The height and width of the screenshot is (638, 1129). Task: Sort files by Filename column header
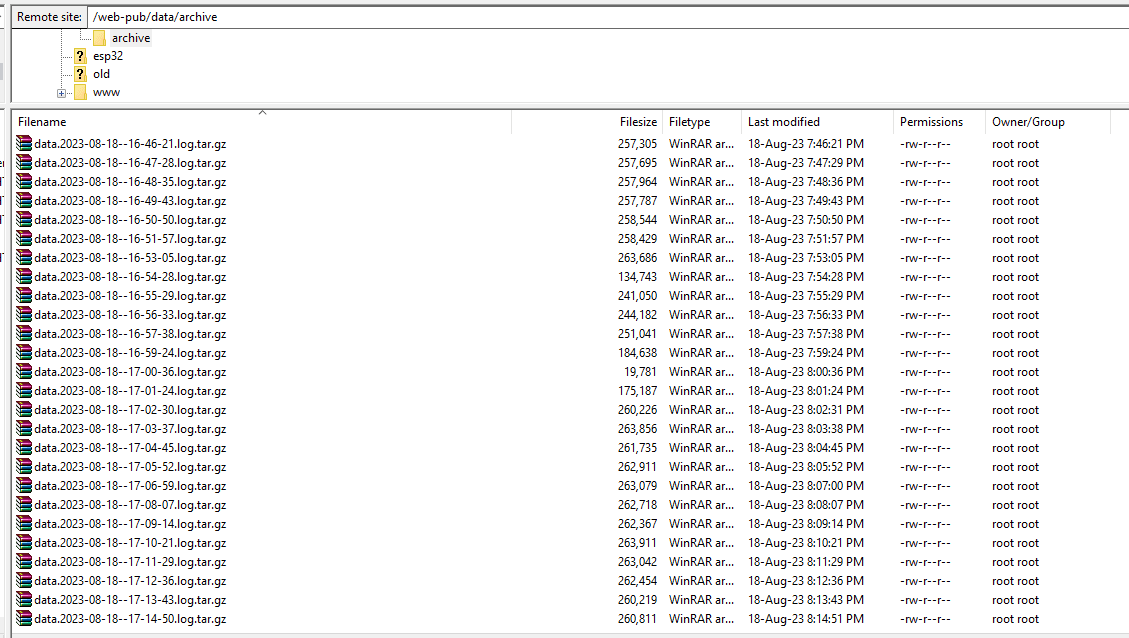coord(262,122)
